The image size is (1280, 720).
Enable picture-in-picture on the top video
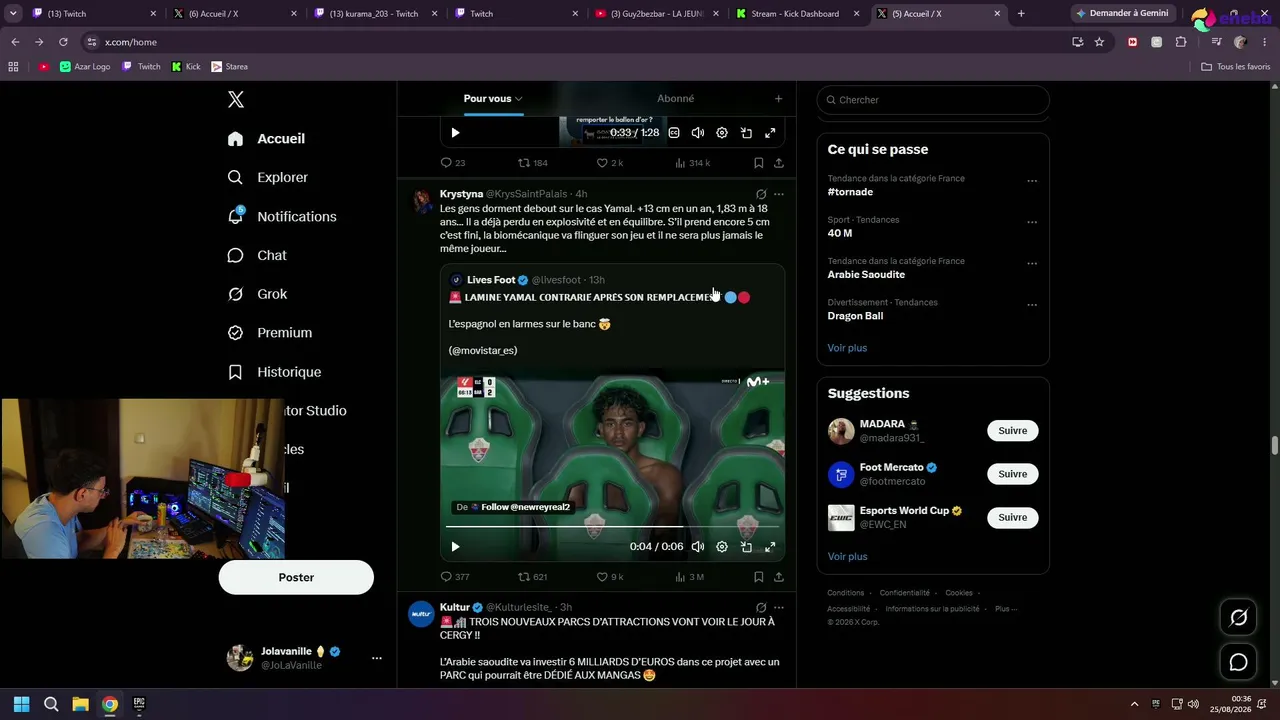coord(746,133)
